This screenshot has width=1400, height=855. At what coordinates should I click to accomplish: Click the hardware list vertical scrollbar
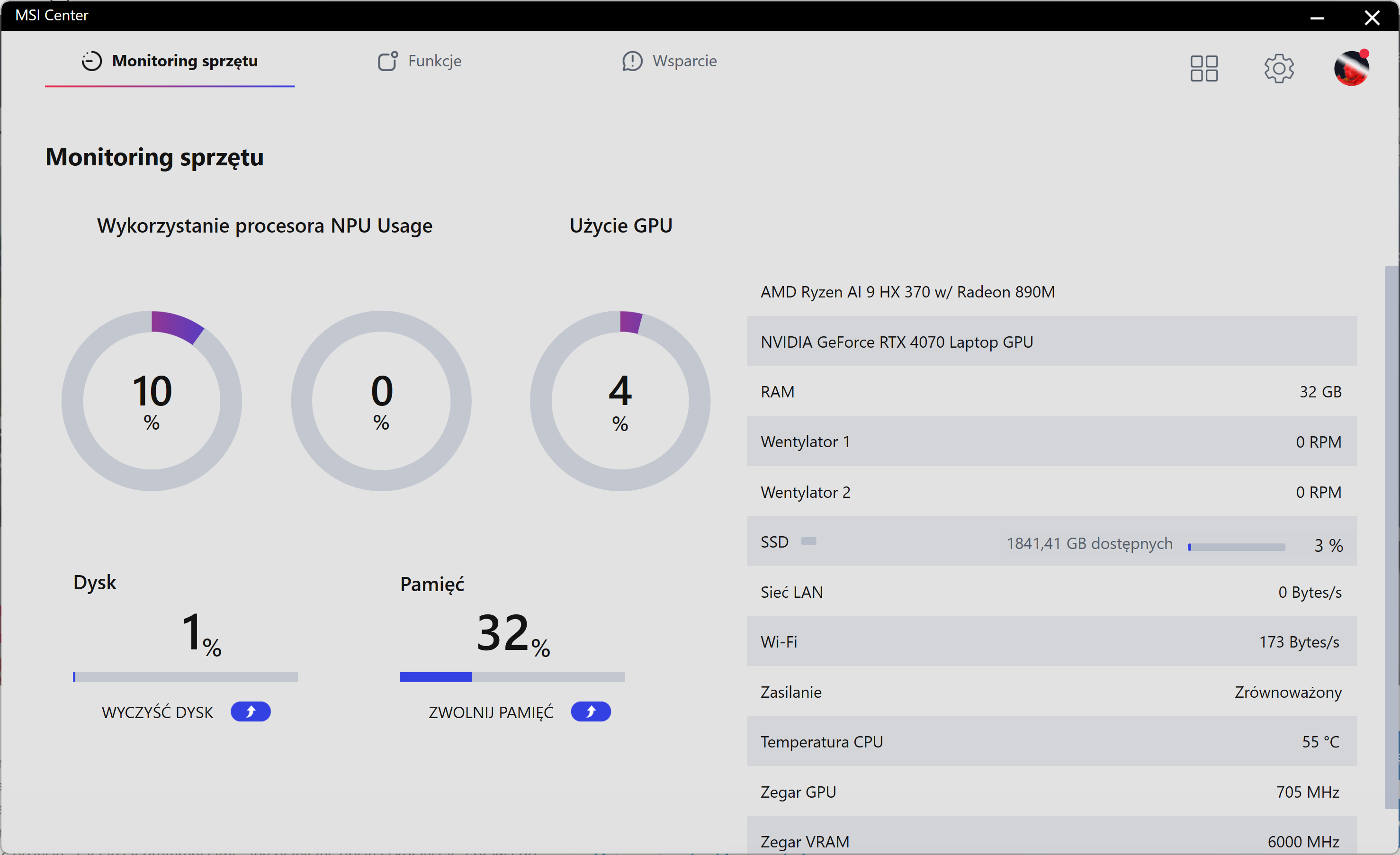(x=1391, y=537)
